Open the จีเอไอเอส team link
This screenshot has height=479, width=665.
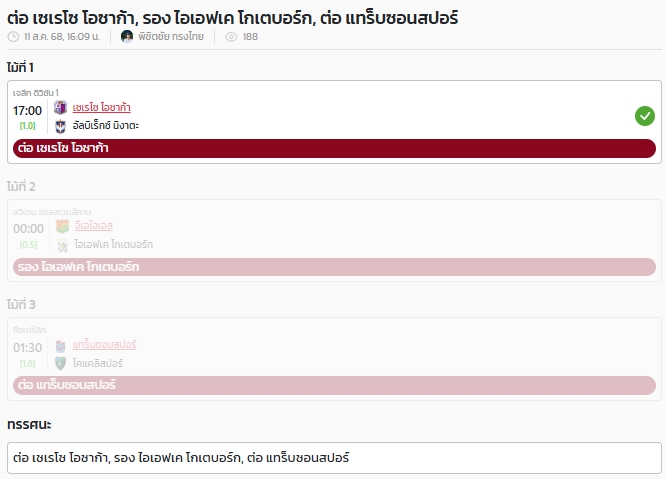pos(94,226)
